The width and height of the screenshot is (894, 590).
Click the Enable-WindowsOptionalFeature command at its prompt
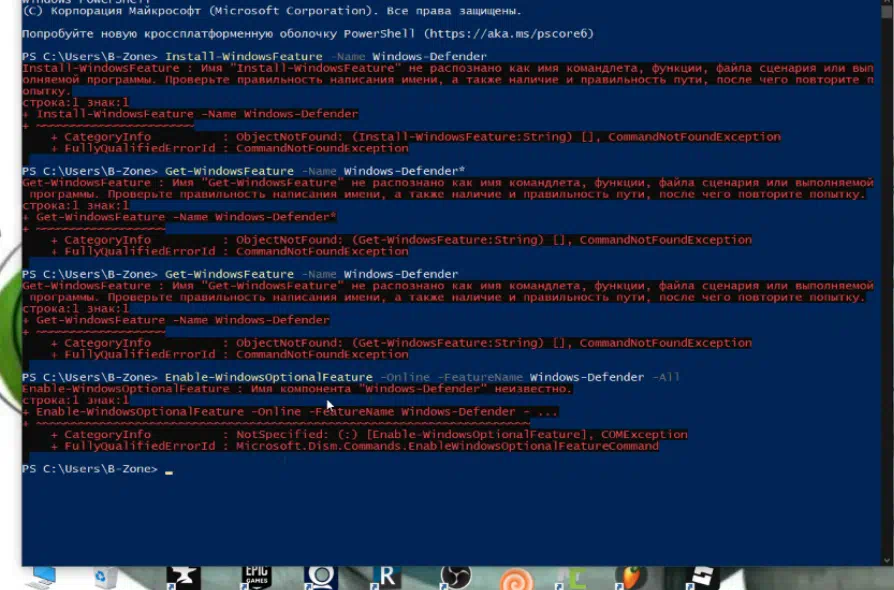point(269,377)
